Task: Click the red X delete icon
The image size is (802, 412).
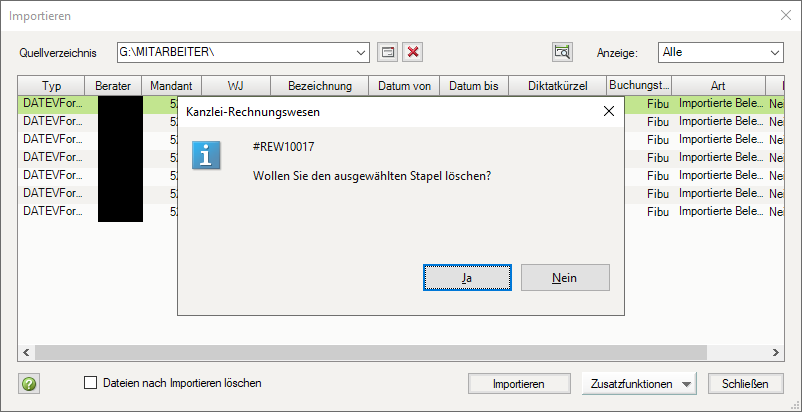Action: point(412,52)
